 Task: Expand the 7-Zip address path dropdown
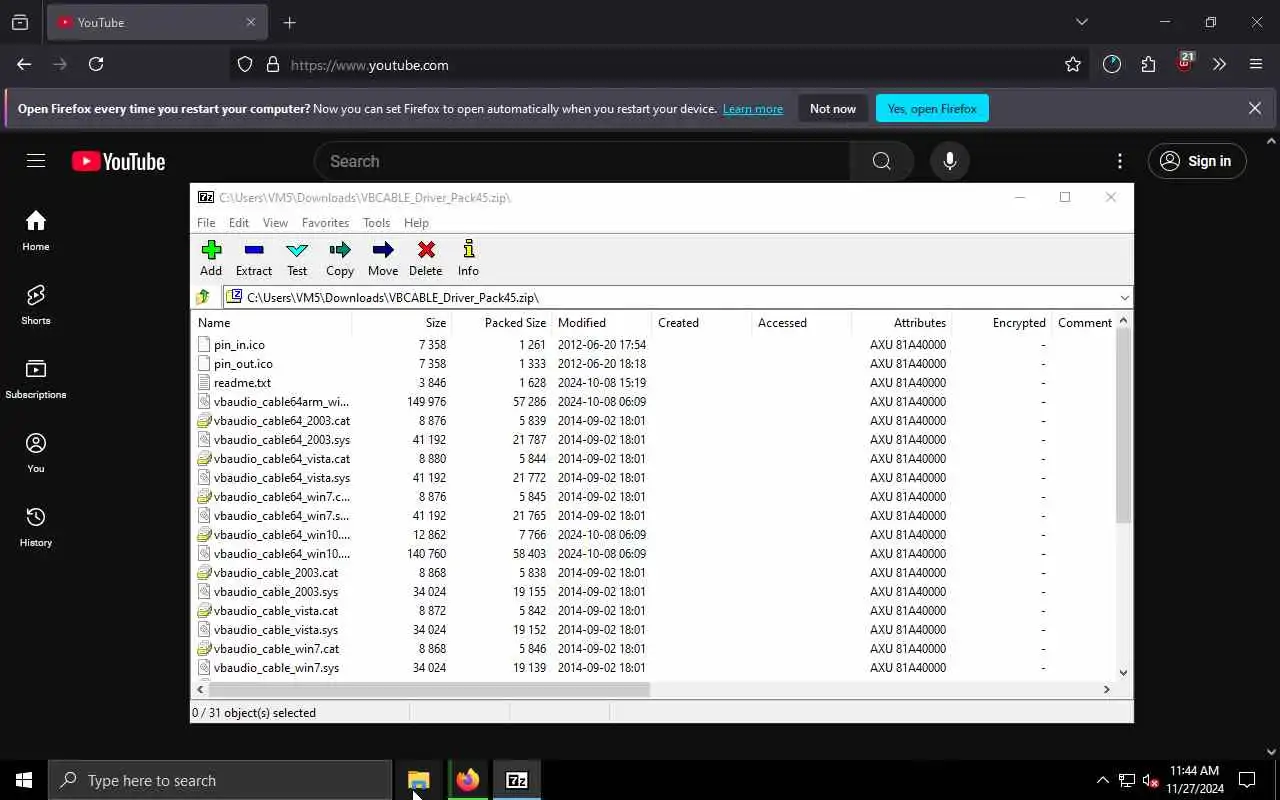tap(1124, 297)
